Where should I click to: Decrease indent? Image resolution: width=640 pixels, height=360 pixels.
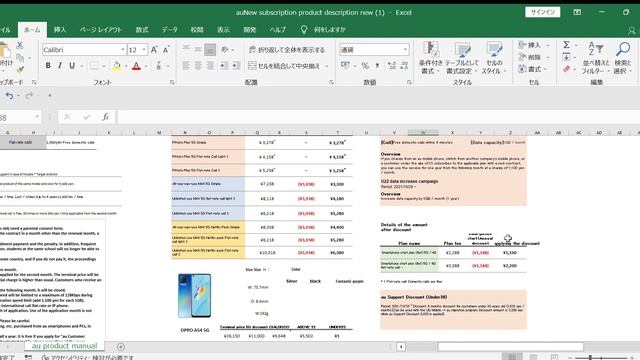coord(224,65)
